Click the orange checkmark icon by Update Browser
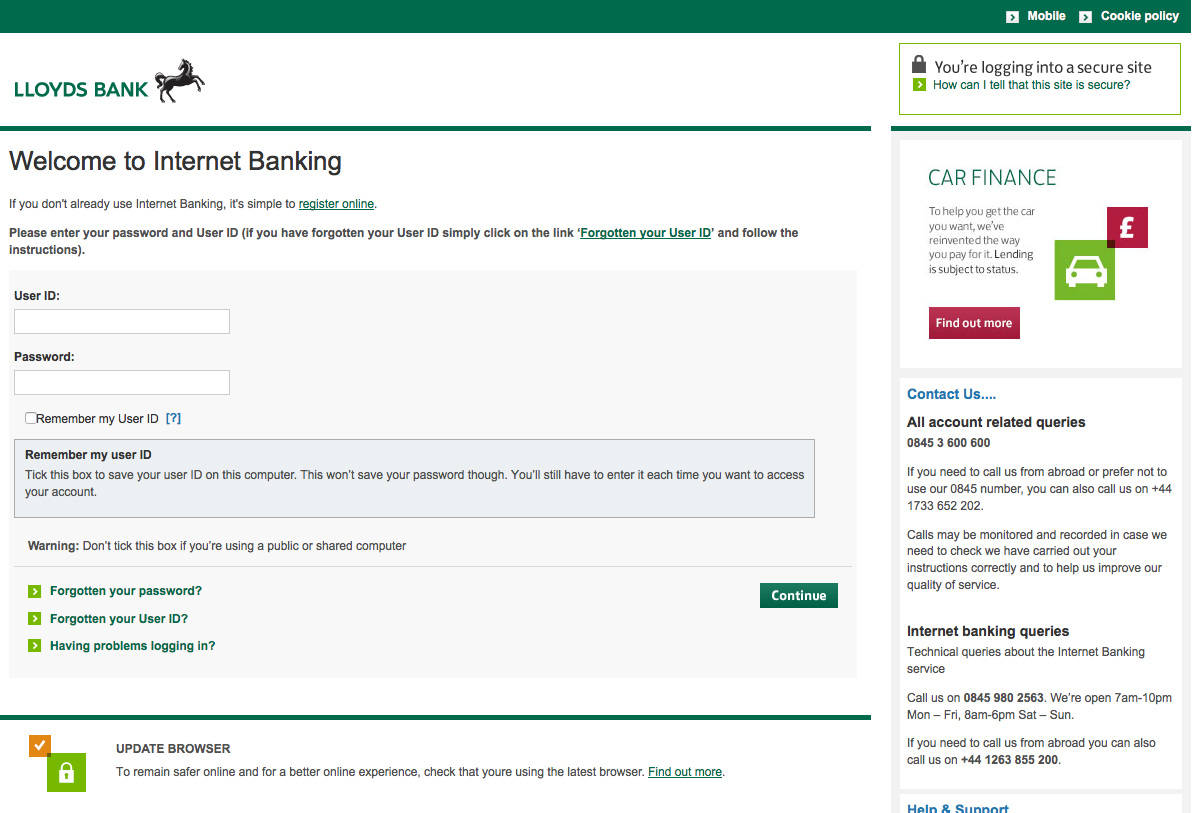1193x813 pixels. 40,745
